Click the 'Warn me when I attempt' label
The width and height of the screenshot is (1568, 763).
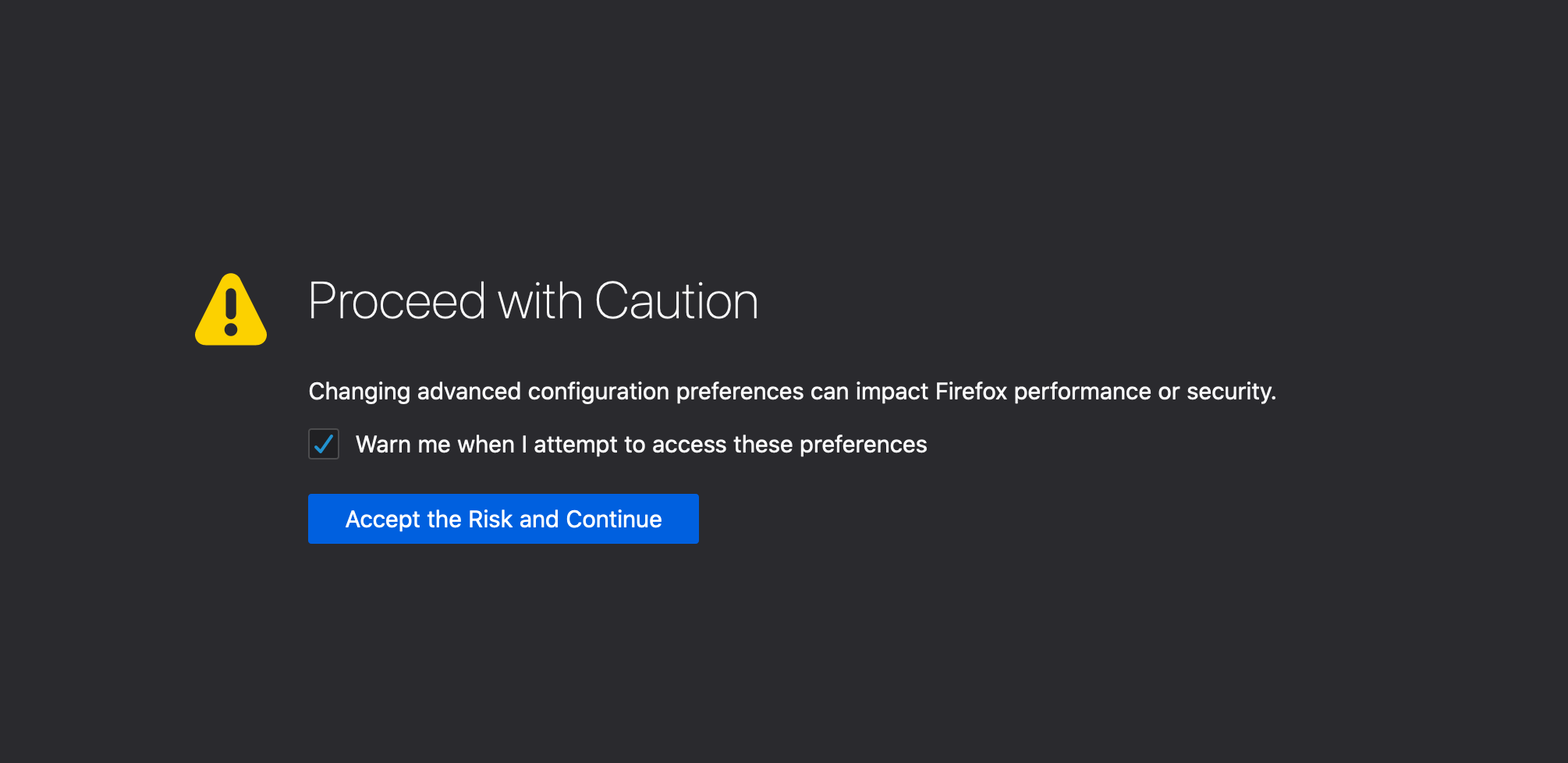click(x=641, y=445)
